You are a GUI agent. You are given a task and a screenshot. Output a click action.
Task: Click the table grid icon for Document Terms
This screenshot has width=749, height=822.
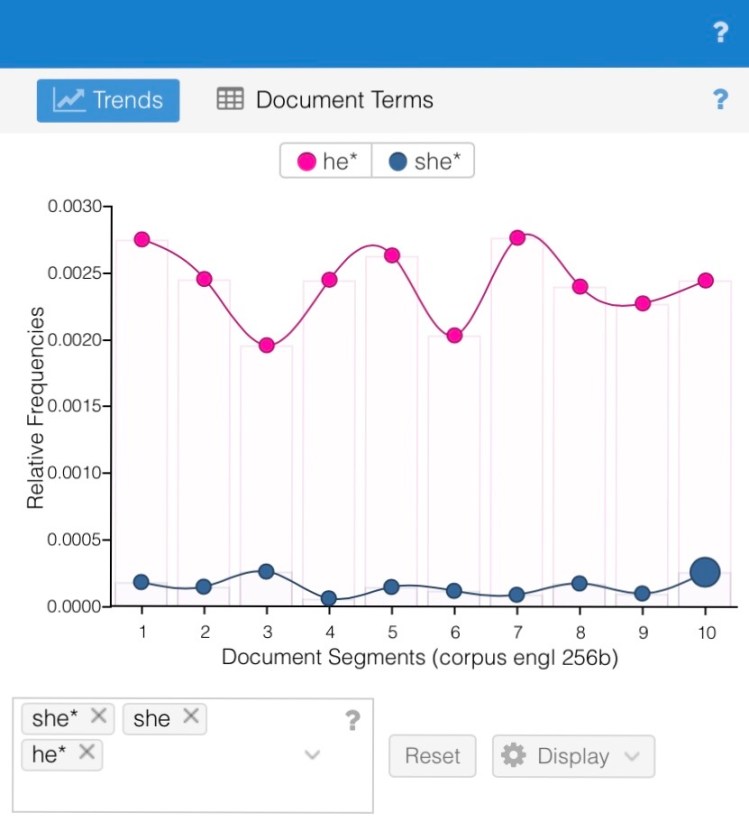tap(230, 100)
